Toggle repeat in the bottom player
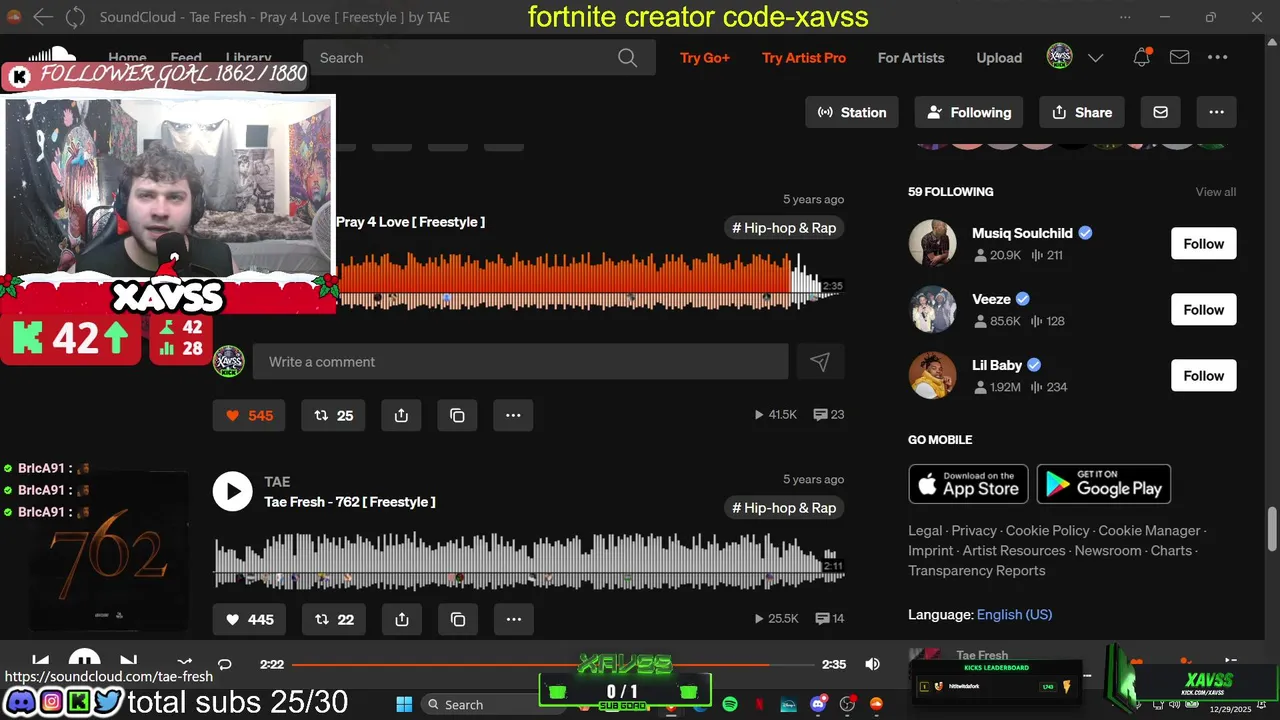The height and width of the screenshot is (720, 1280). pyautogui.click(x=225, y=664)
